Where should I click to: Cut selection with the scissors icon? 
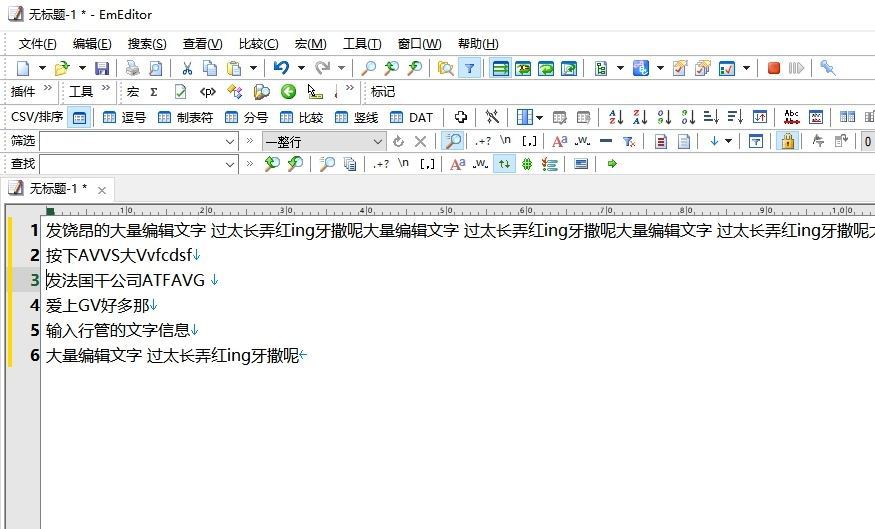(187, 68)
